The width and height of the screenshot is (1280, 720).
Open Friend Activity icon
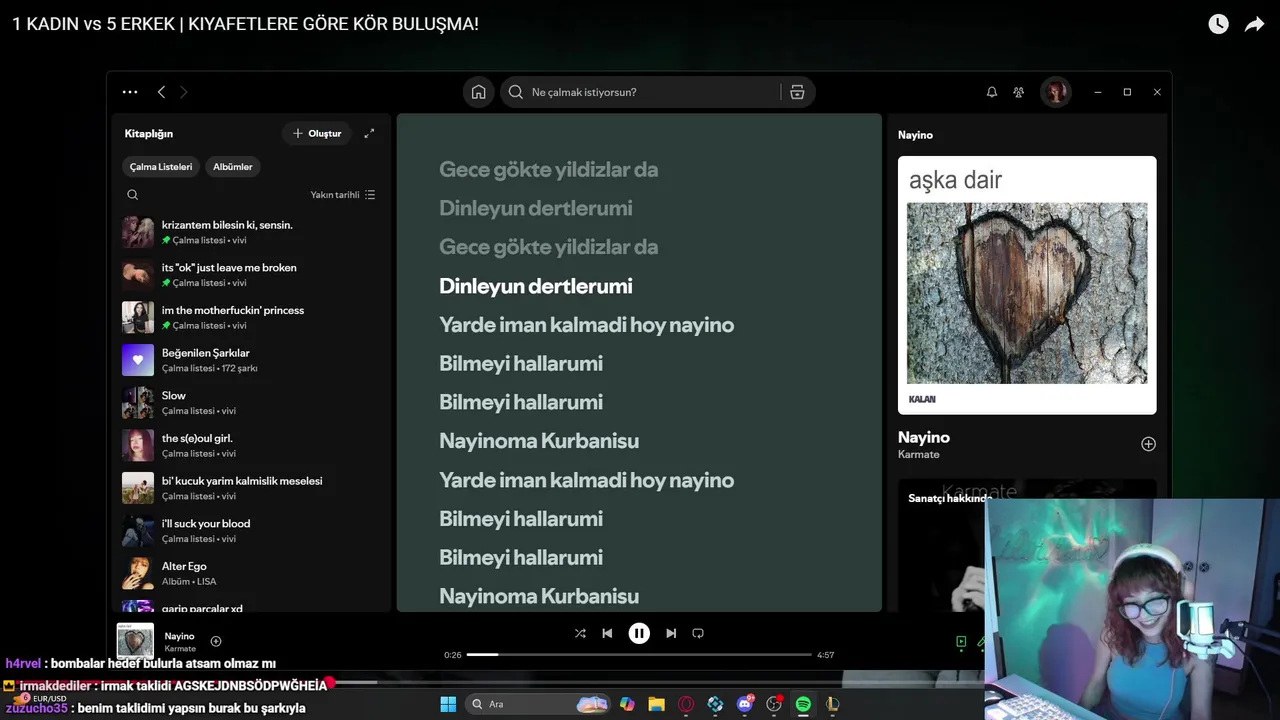(1018, 92)
